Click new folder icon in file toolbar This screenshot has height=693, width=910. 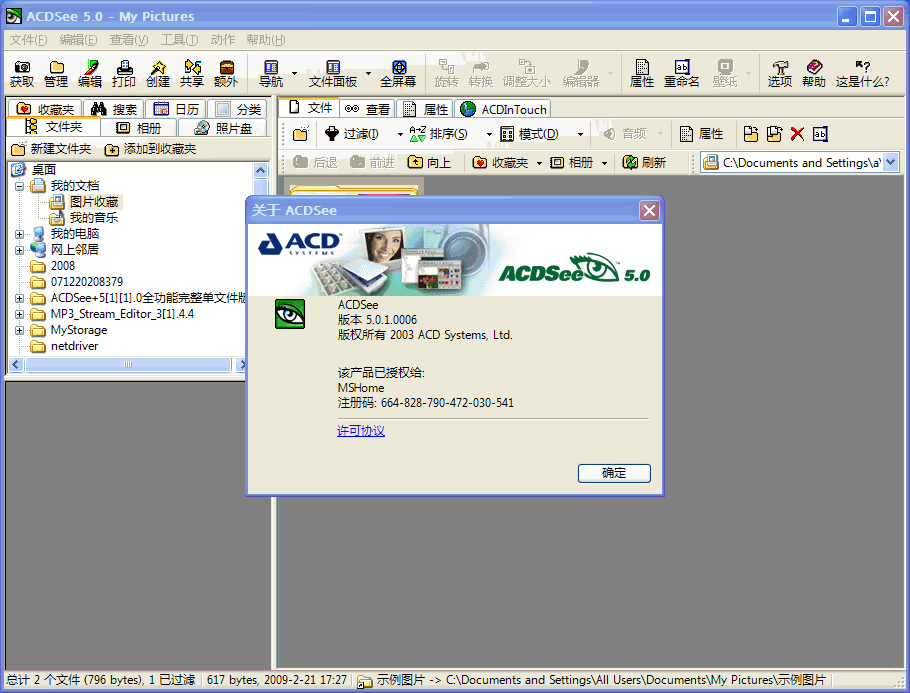tap(301, 134)
